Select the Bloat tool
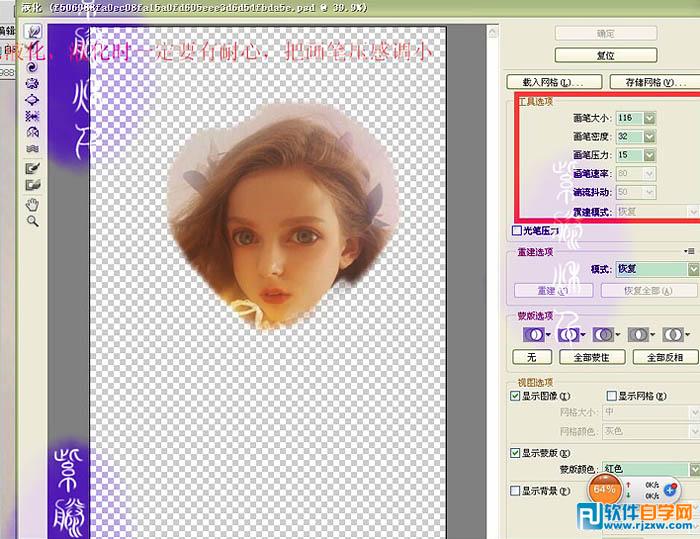The width and height of the screenshot is (700, 539). coord(32,100)
